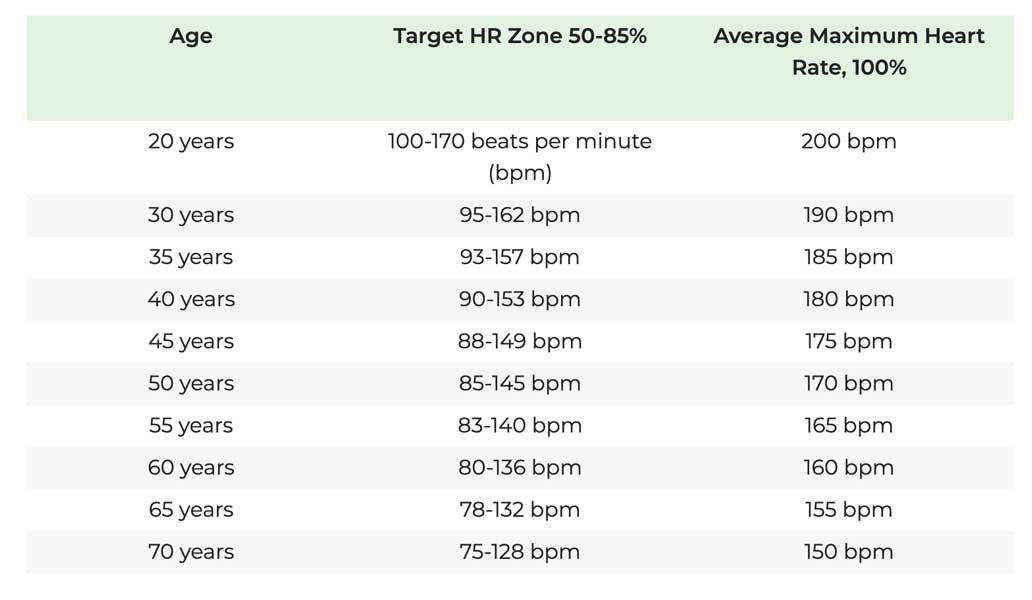Select the 70 years age cell
Image resolution: width=1032 pixels, height=600 pixels.
[190, 551]
